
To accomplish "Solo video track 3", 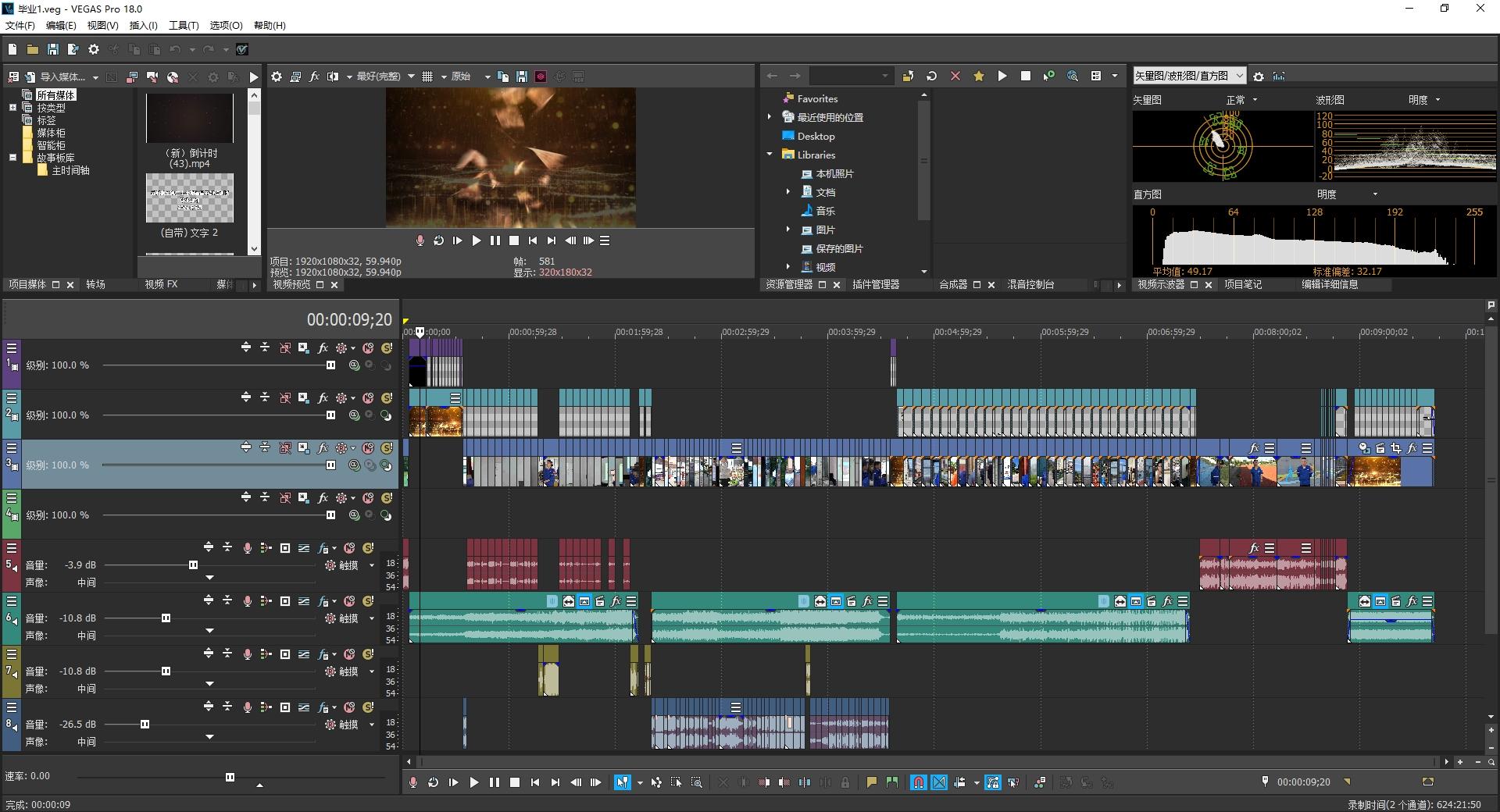I will [x=387, y=448].
